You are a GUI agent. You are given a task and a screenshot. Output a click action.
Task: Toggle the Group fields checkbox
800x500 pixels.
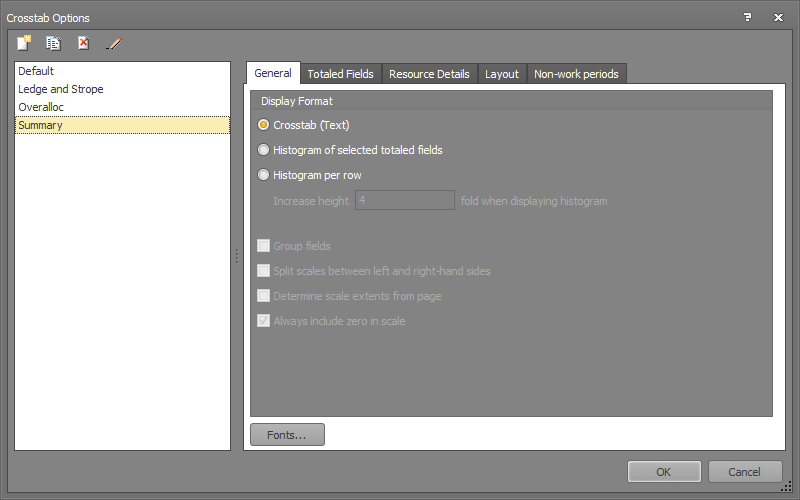[264, 246]
